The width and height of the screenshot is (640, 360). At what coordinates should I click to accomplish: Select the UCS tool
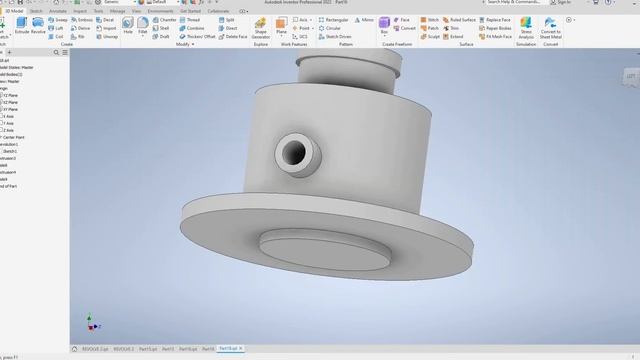[300, 37]
